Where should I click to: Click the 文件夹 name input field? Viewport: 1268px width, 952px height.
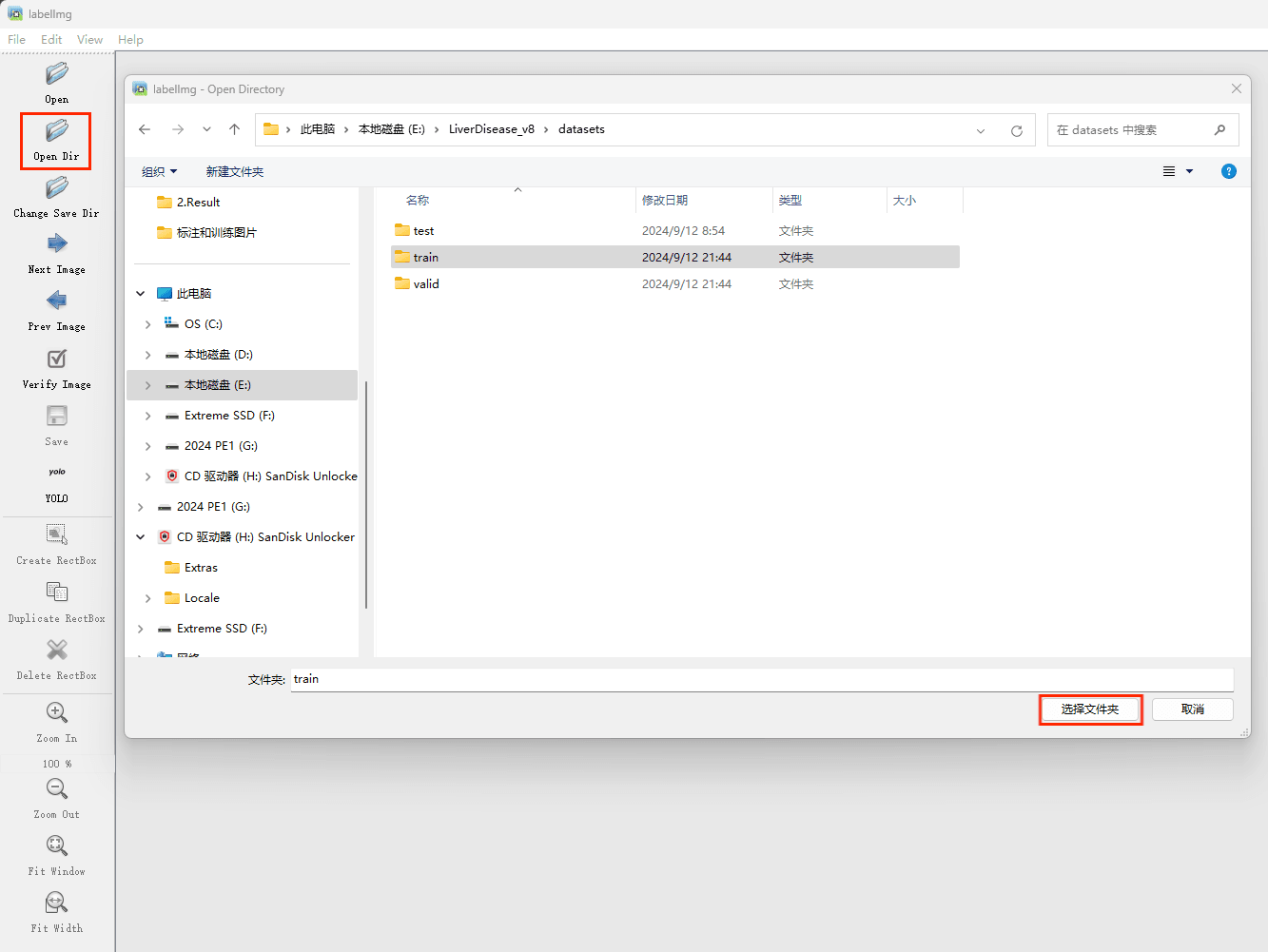pos(761,679)
